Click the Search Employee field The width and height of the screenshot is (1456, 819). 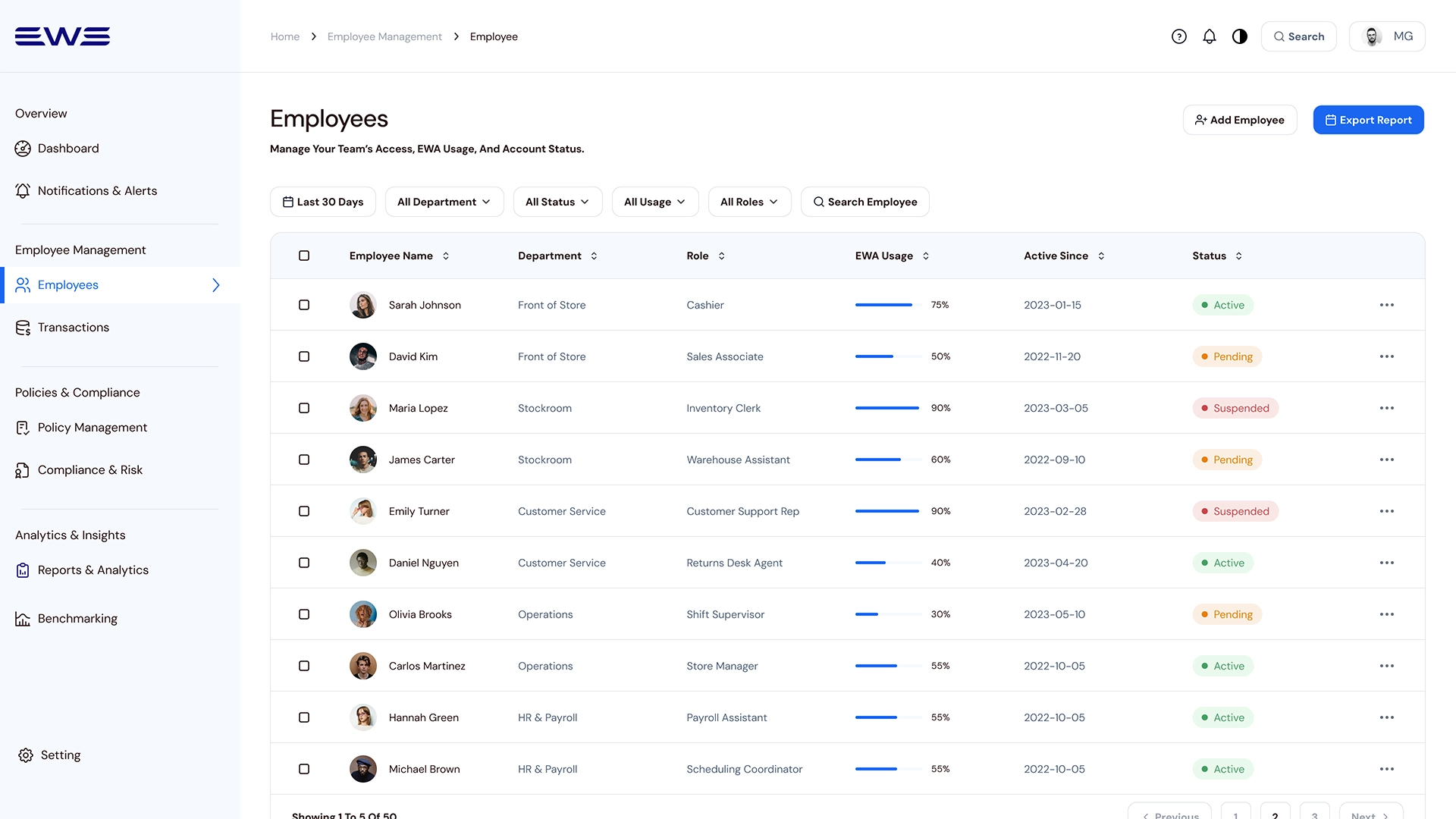click(865, 202)
